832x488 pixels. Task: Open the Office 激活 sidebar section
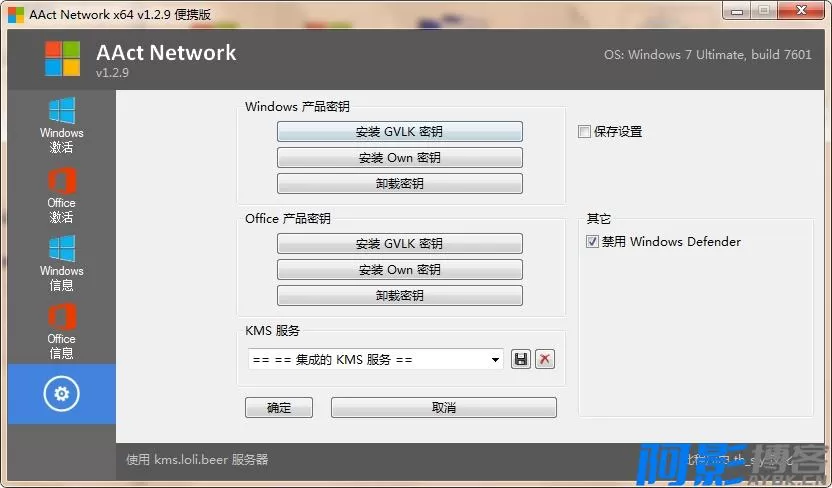61,195
